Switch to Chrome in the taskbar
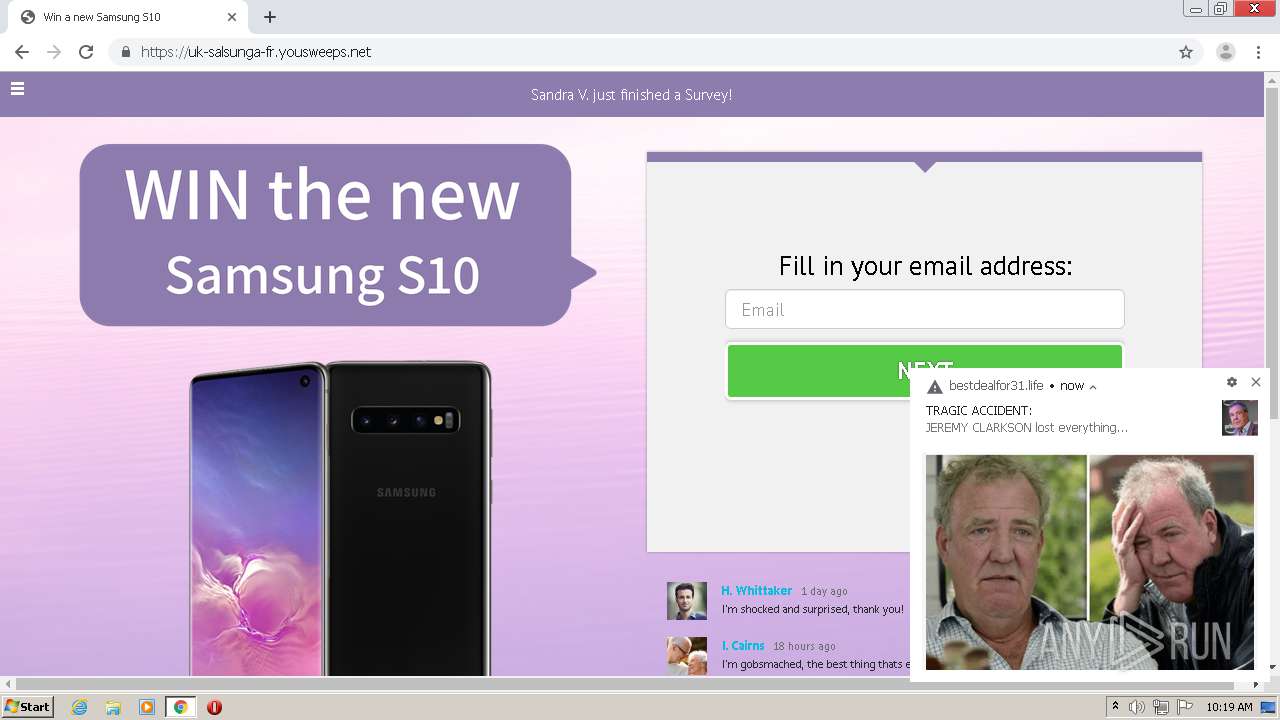 coord(180,707)
